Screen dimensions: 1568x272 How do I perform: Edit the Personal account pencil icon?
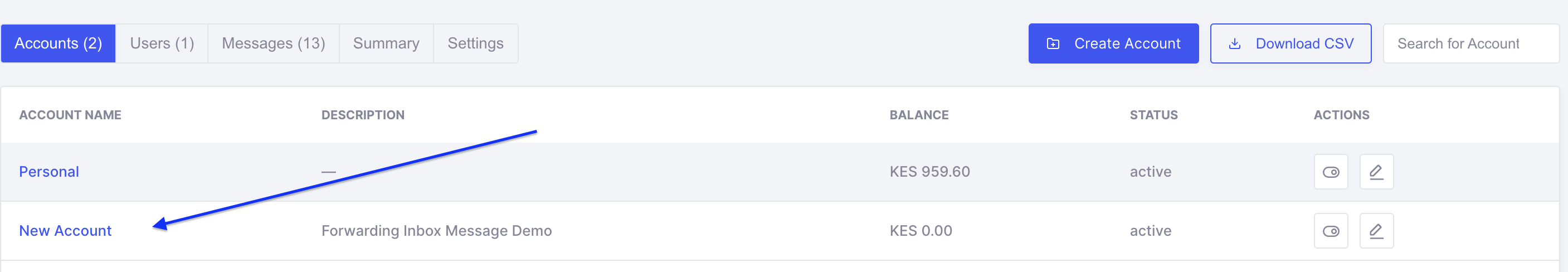click(x=1376, y=172)
